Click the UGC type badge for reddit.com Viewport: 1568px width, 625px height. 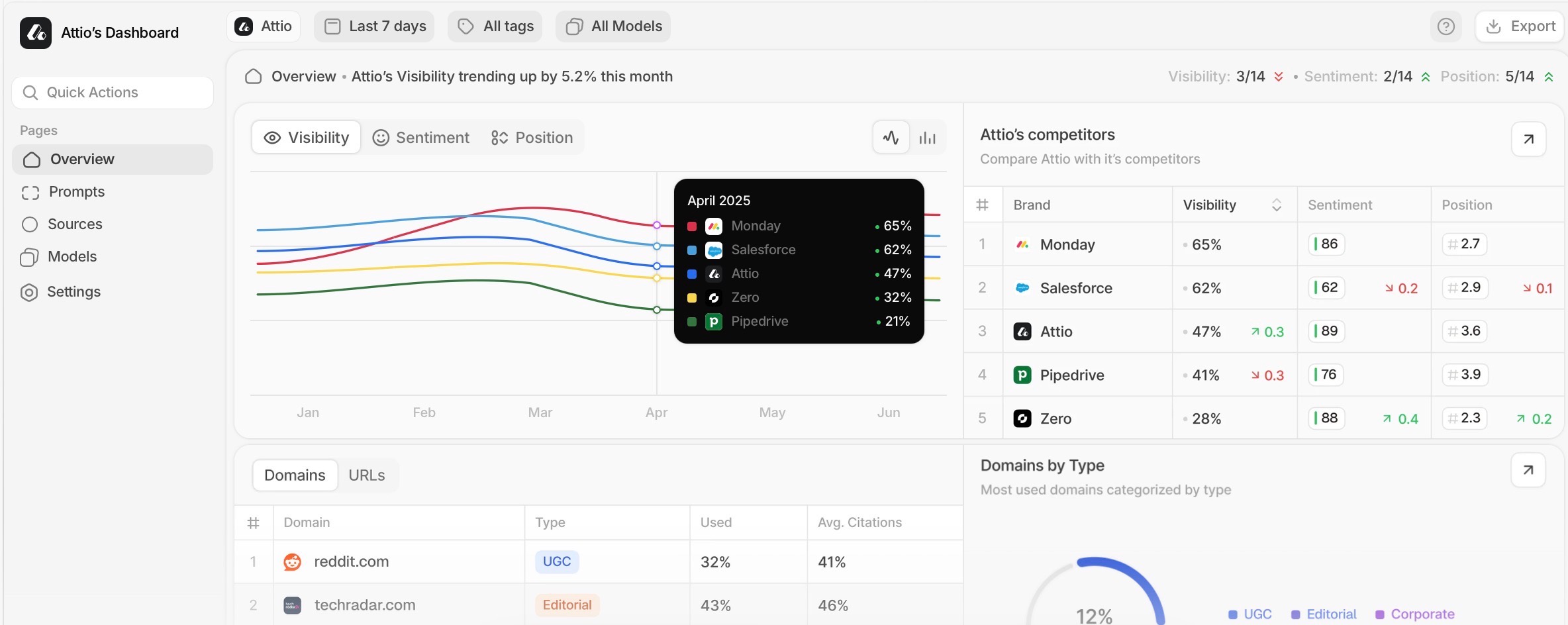pyautogui.click(x=557, y=562)
